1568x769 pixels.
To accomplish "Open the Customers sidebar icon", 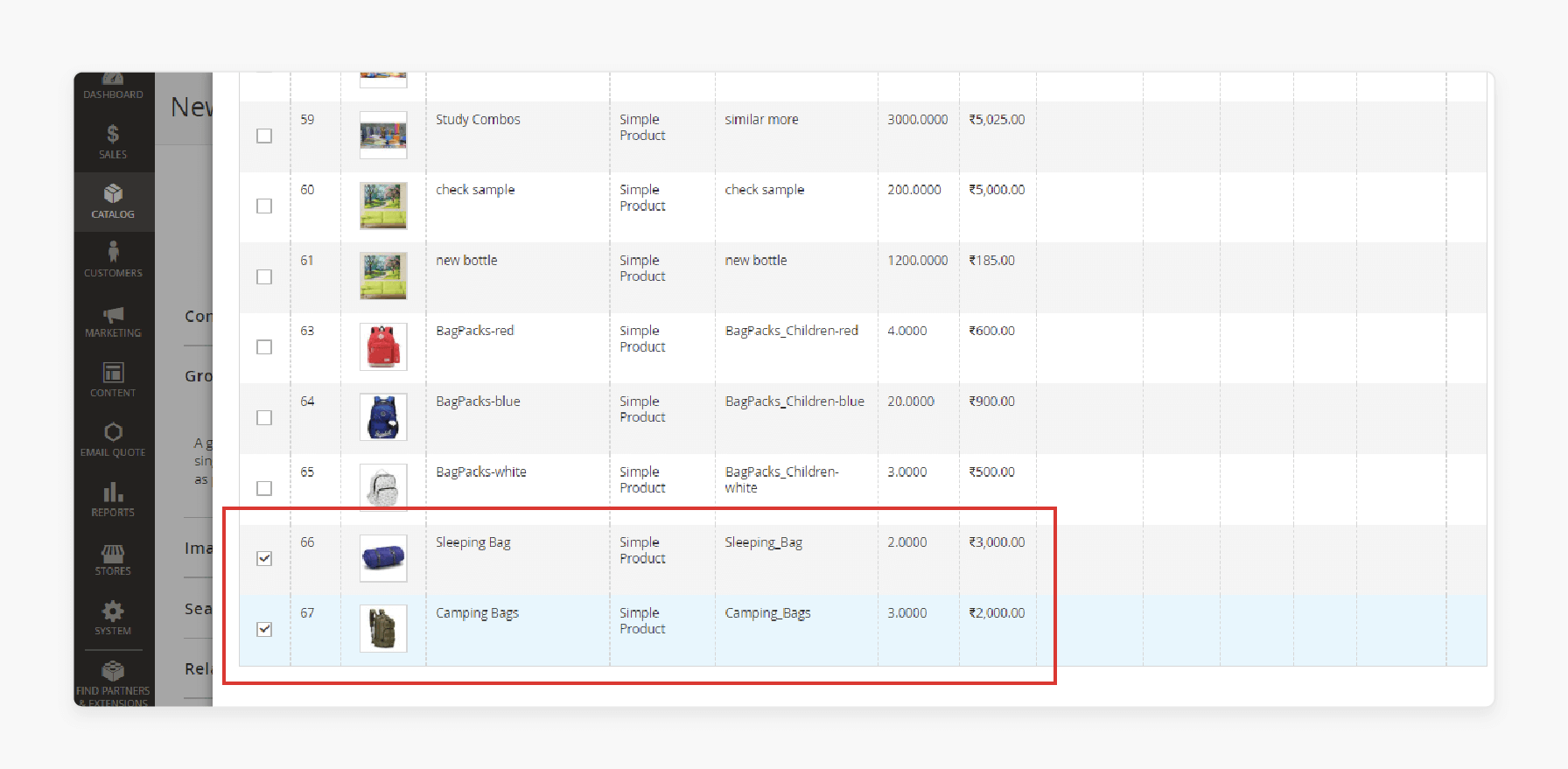I will 113,252.
